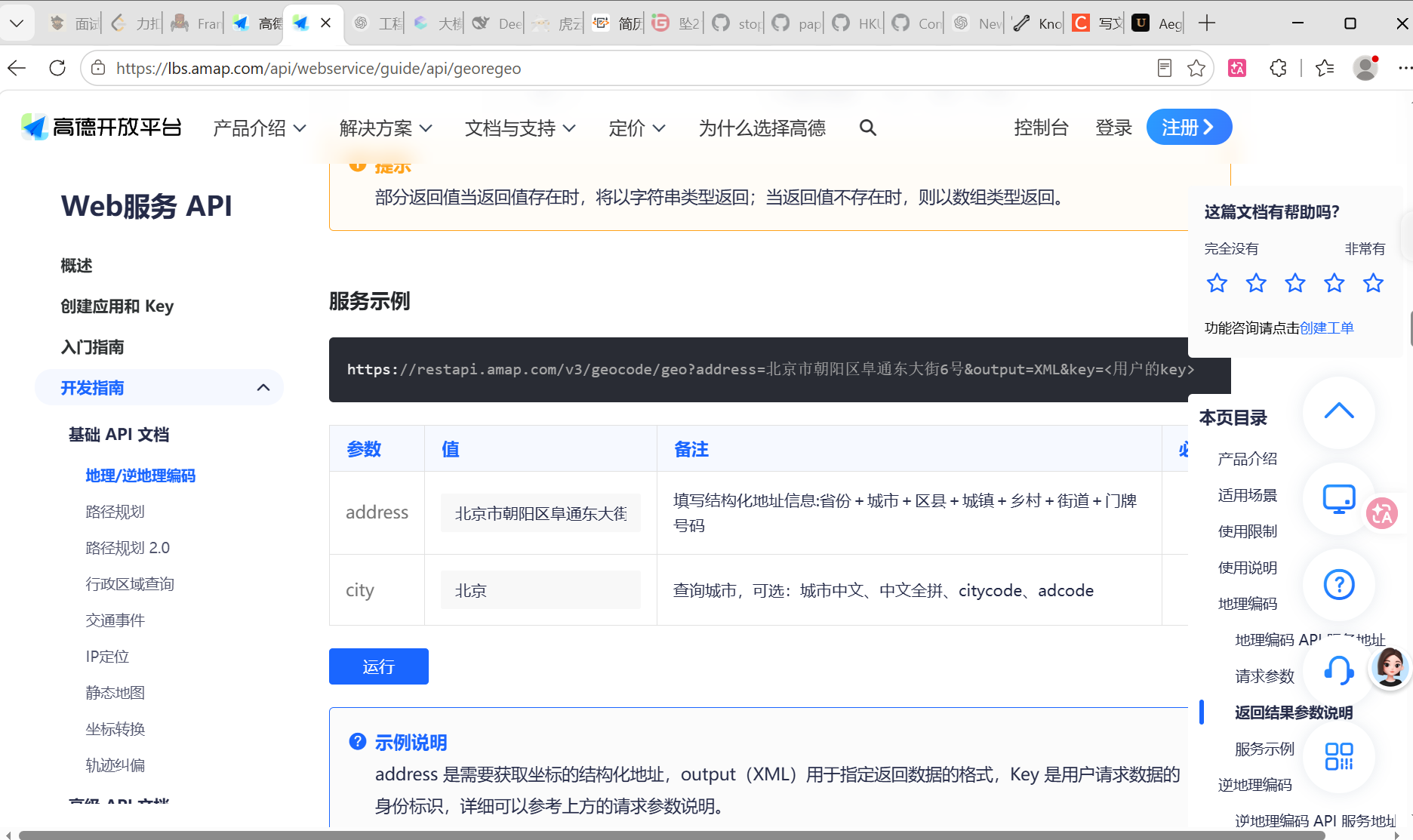Switch to the DeepSeek browser tab

pos(497,23)
